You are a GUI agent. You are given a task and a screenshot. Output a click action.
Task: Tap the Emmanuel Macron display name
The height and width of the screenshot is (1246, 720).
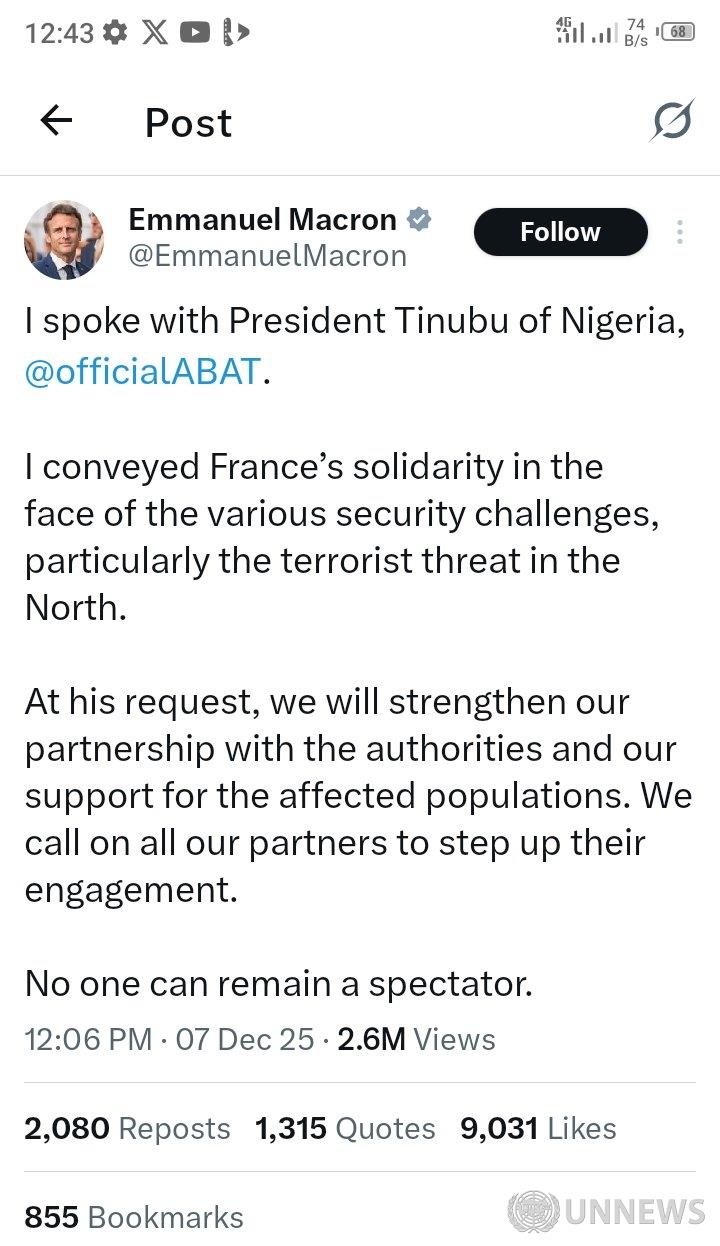pos(263,218)
